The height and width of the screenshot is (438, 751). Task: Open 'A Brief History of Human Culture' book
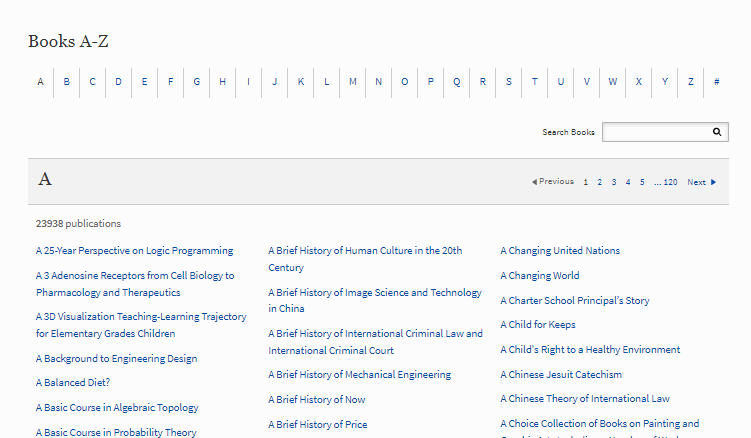click(x=365, y=259)
